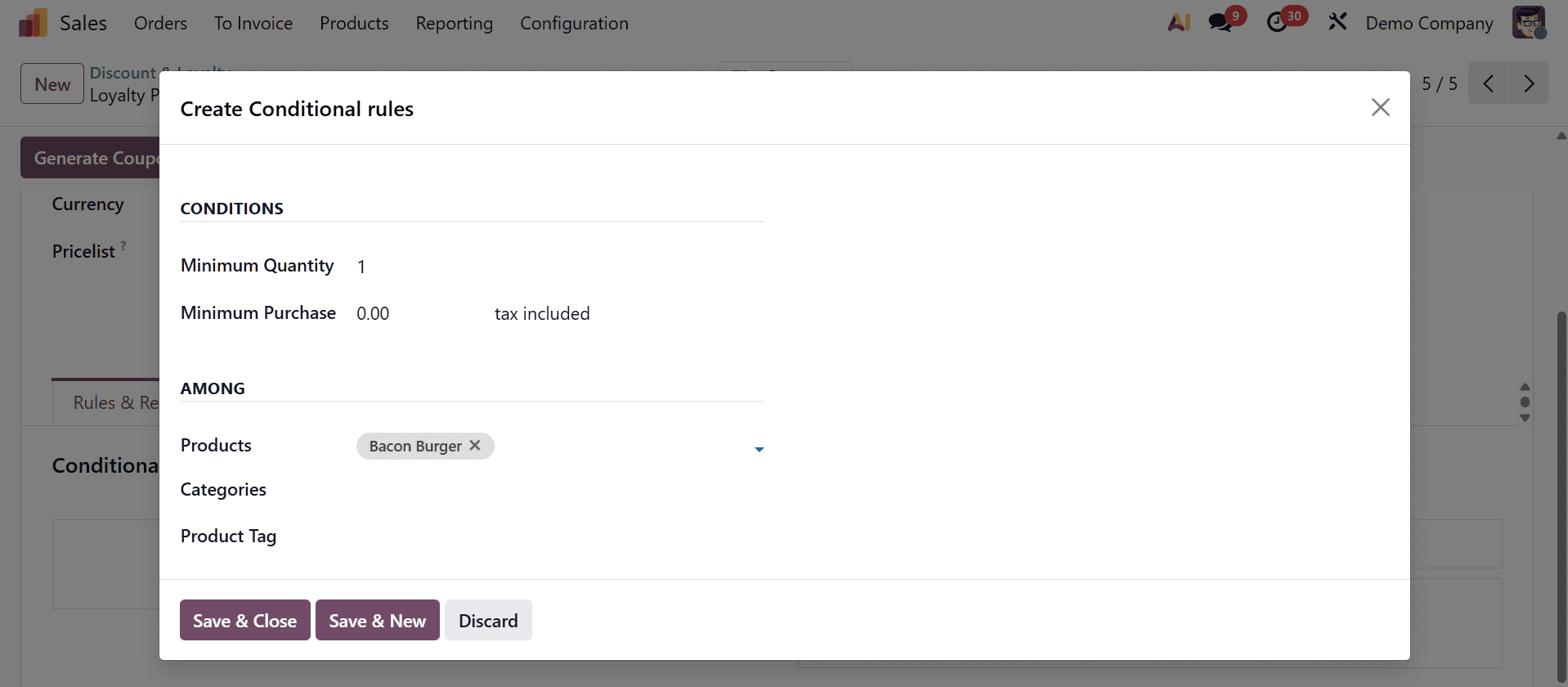
Task: Edit the Minimum Quantity field
Action: tap(560, 267)
